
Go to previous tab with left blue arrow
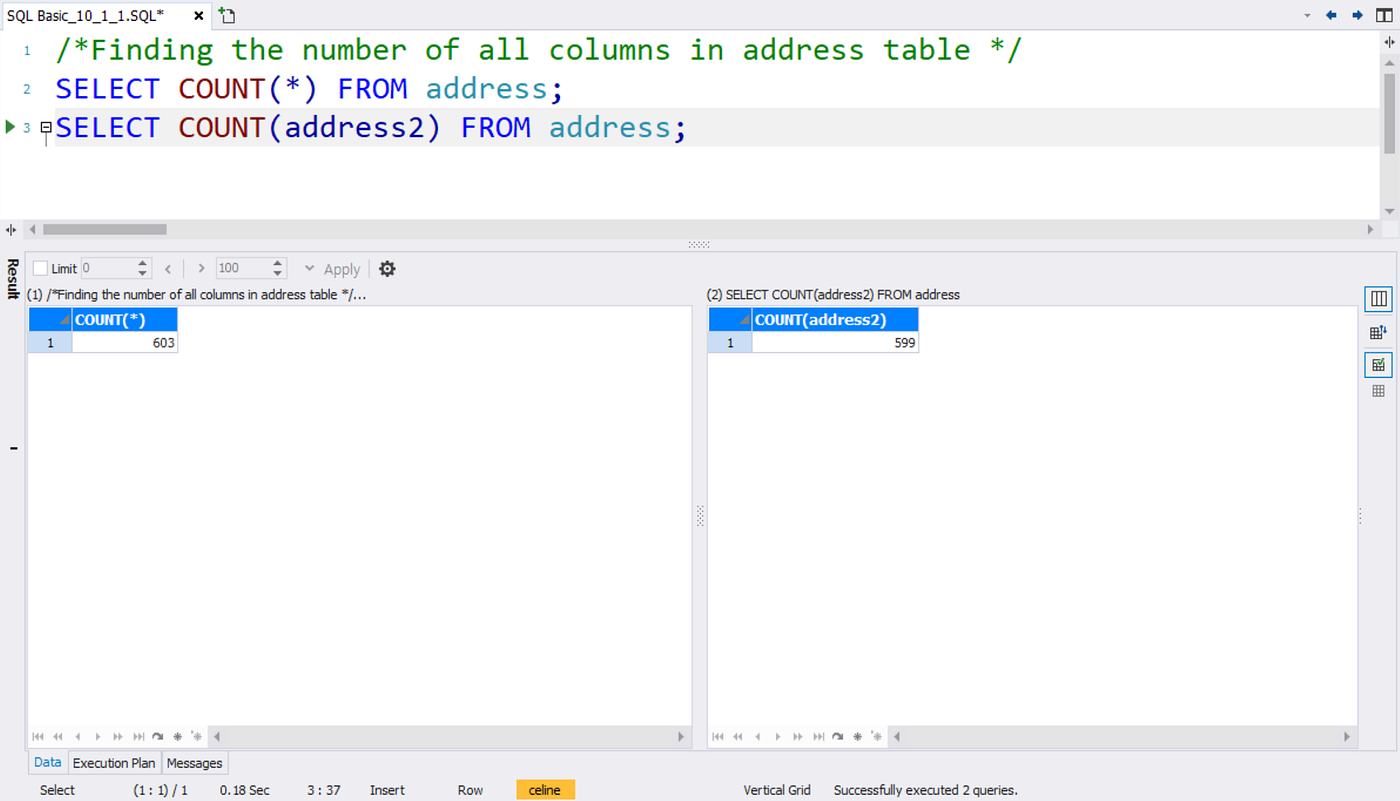(x=1331, y=16)
